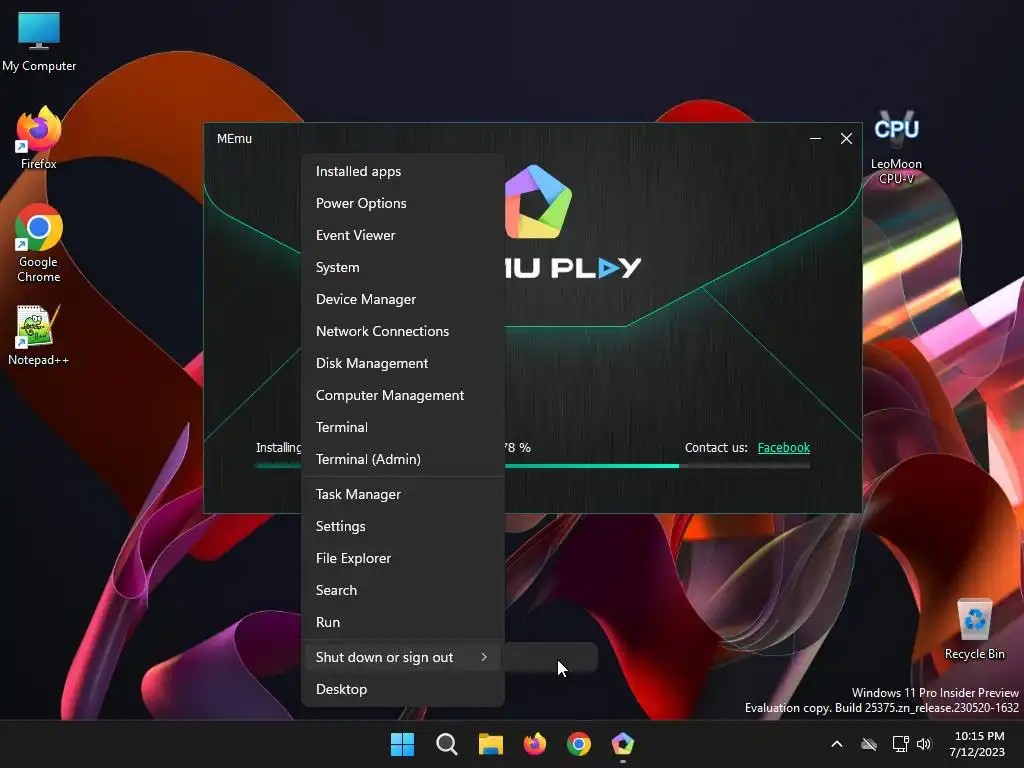Image resolution: width=1024 pixels, height=768 pixels.
Task: Close the MEmu installer window
Action: click(846, 138)
